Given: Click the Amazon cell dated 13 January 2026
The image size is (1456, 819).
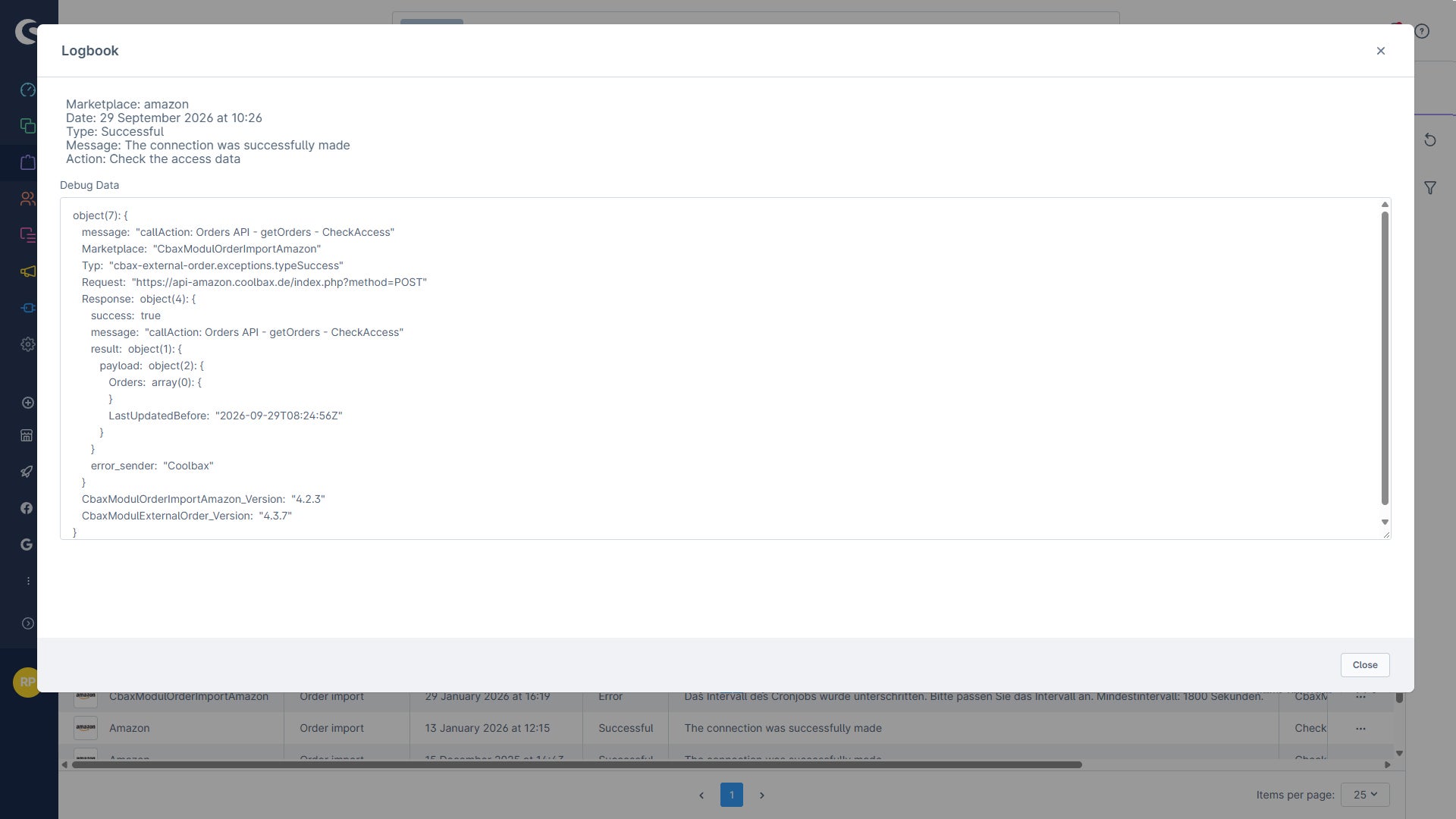Looking at the screenshot, I should point(129,728).
